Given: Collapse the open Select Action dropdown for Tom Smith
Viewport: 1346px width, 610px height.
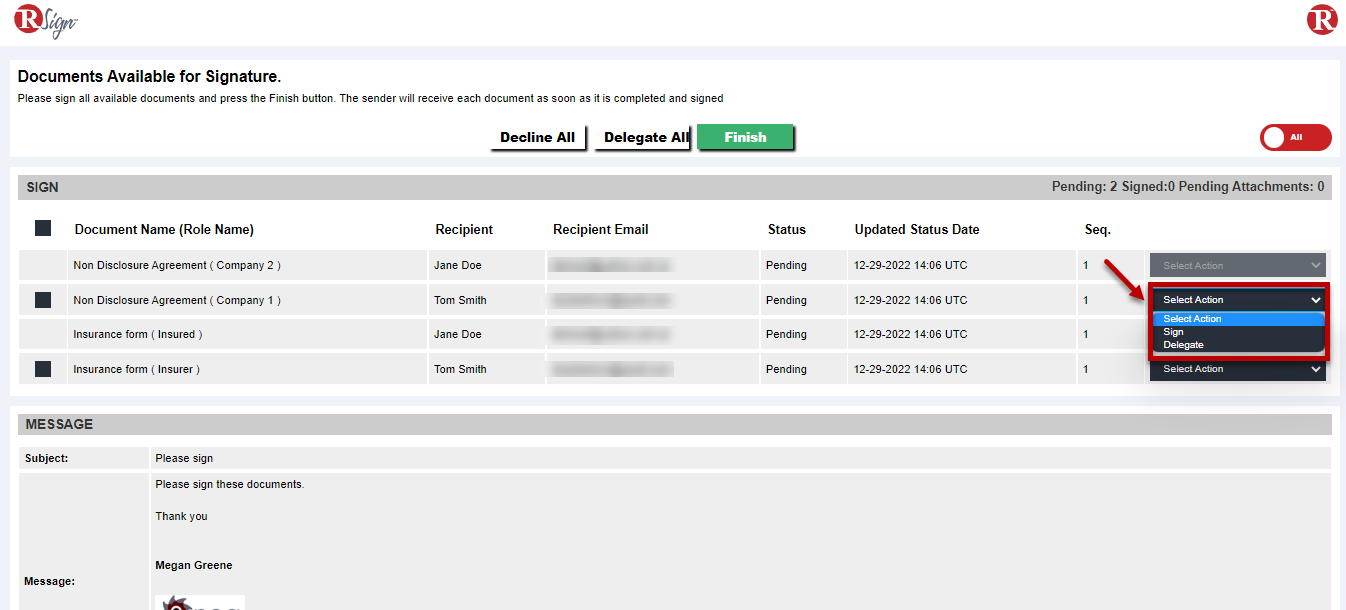Looking at the screenshot, I should (1239, 300).
